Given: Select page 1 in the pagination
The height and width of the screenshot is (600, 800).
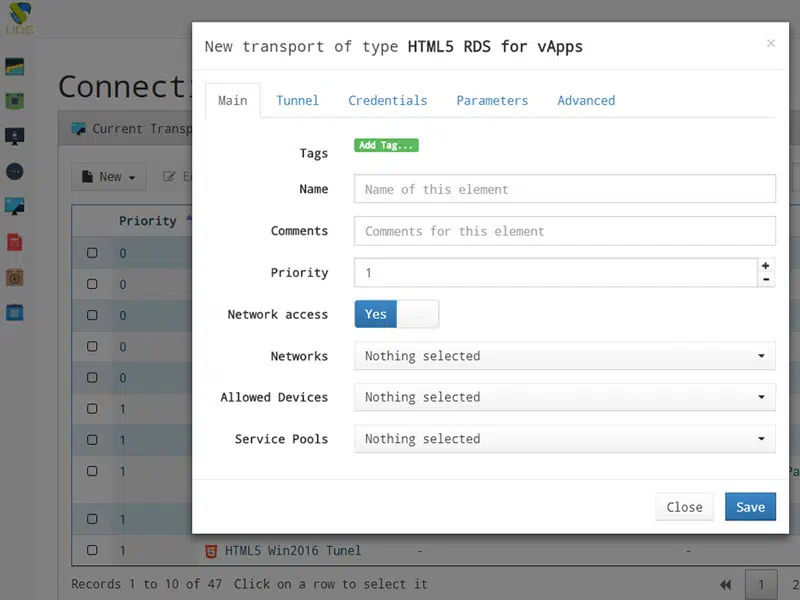Looking at the screenshot, I should click(x=761, y=585).
